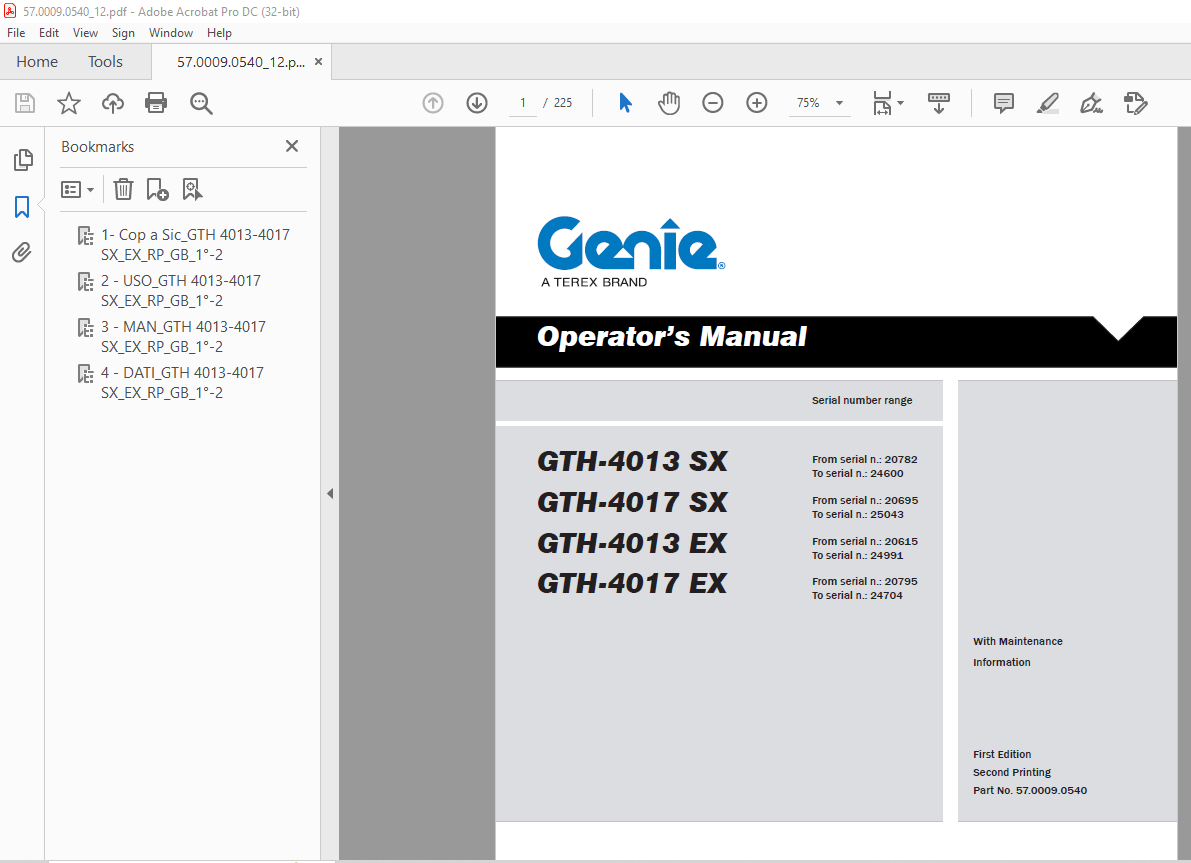Click the fit page scrolling icon
The height and width of the screenshot is (863, 1191).
(x=883, y=103)
